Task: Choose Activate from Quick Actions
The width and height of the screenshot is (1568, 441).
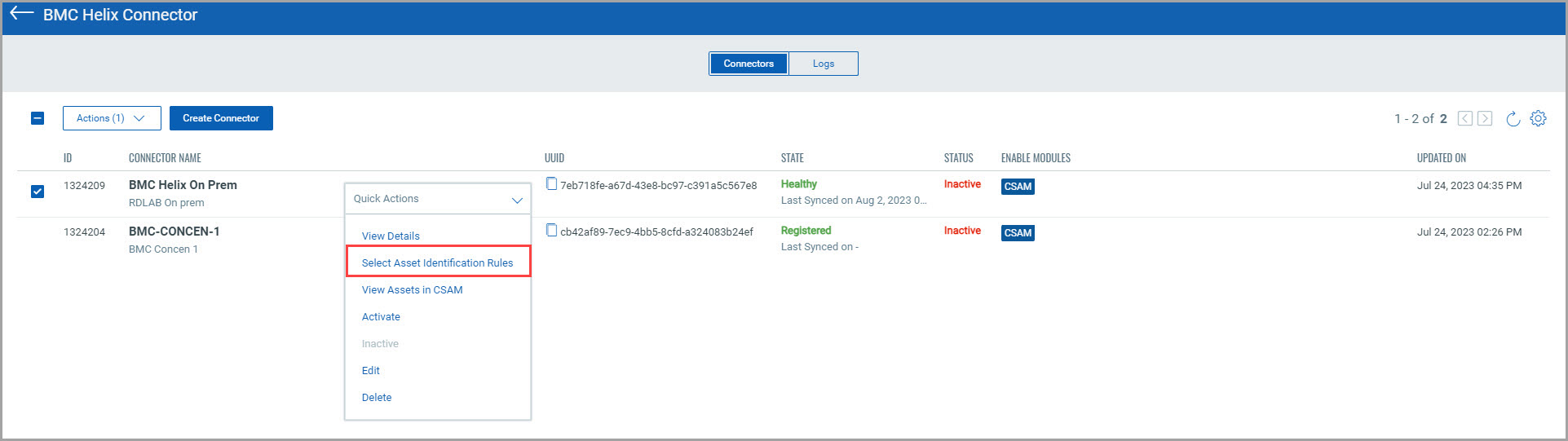Action: tap(381, 317)
